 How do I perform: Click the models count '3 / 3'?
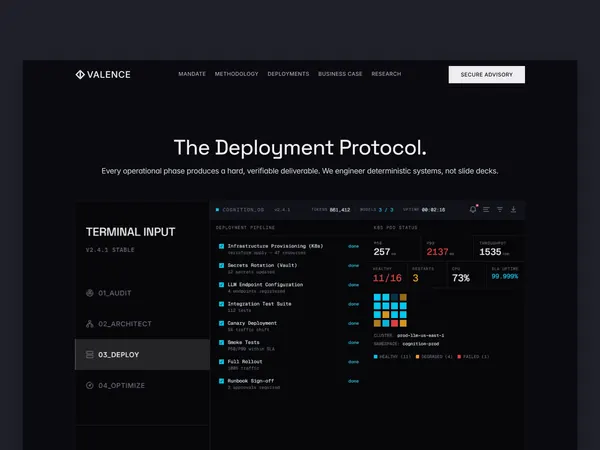point(386,210)
